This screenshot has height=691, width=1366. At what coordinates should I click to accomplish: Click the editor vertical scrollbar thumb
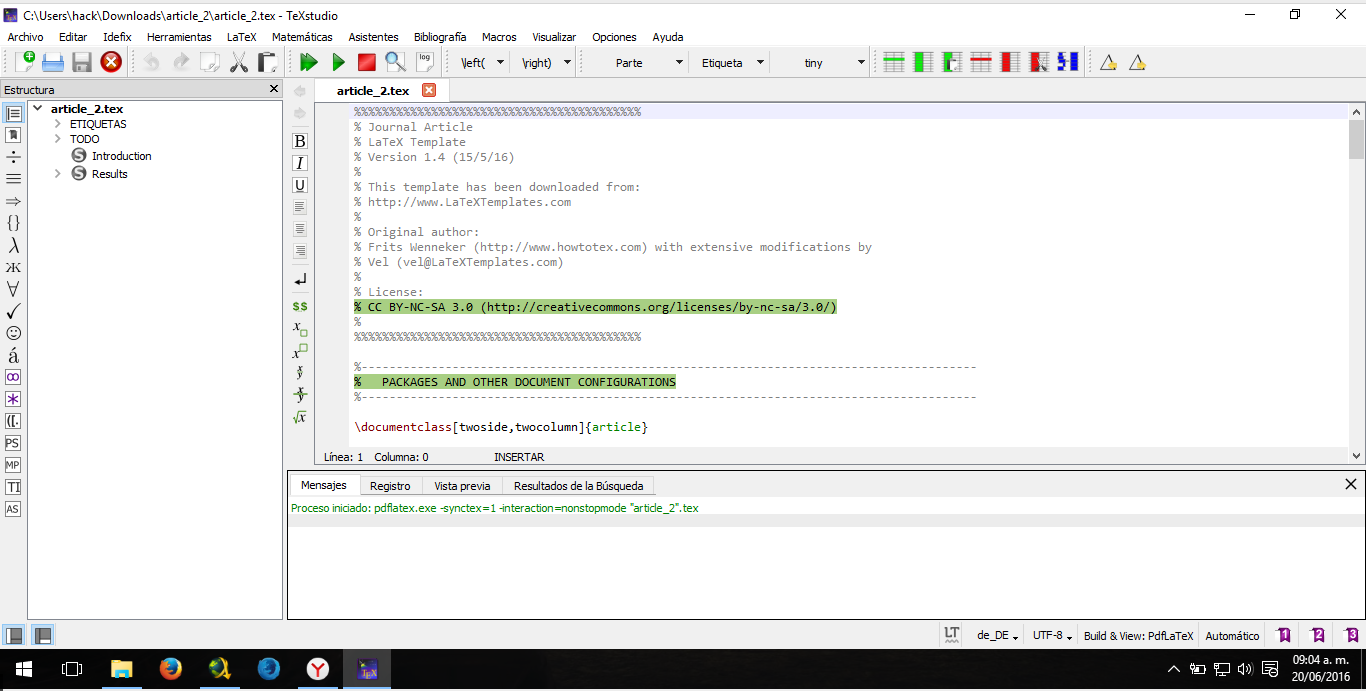[x=1356, y=139]
